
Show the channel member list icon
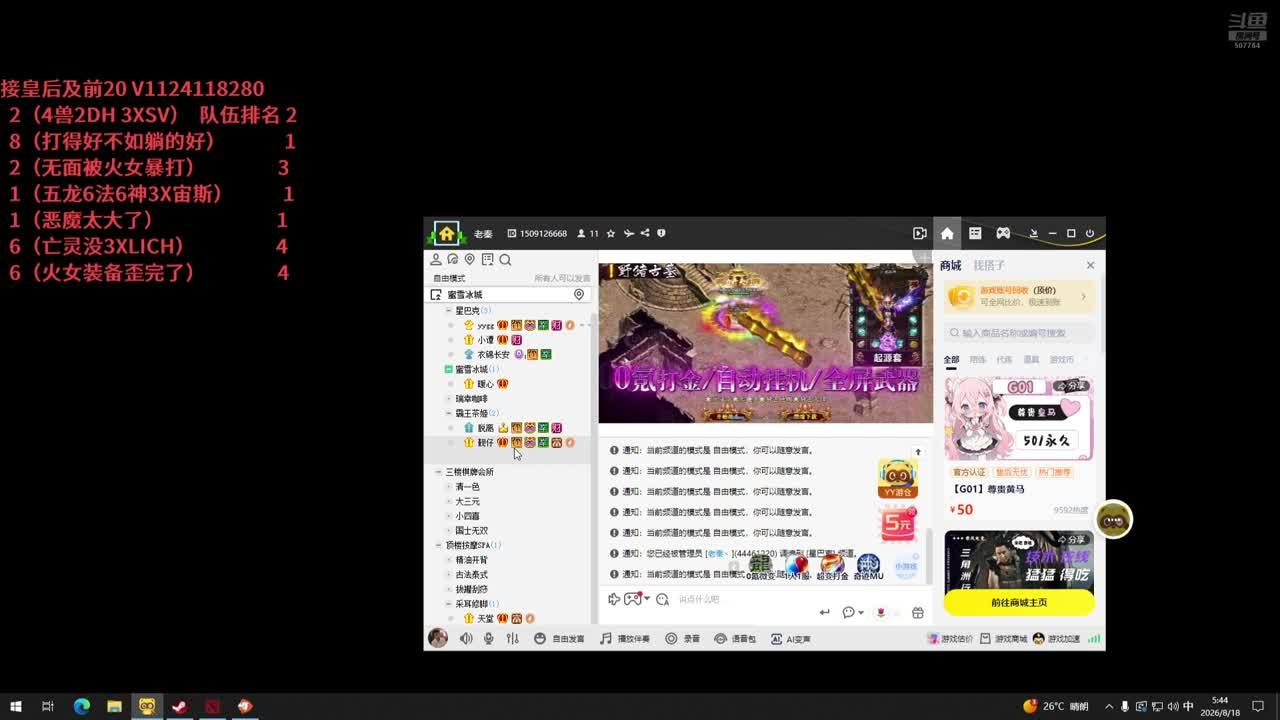(436, 260)
